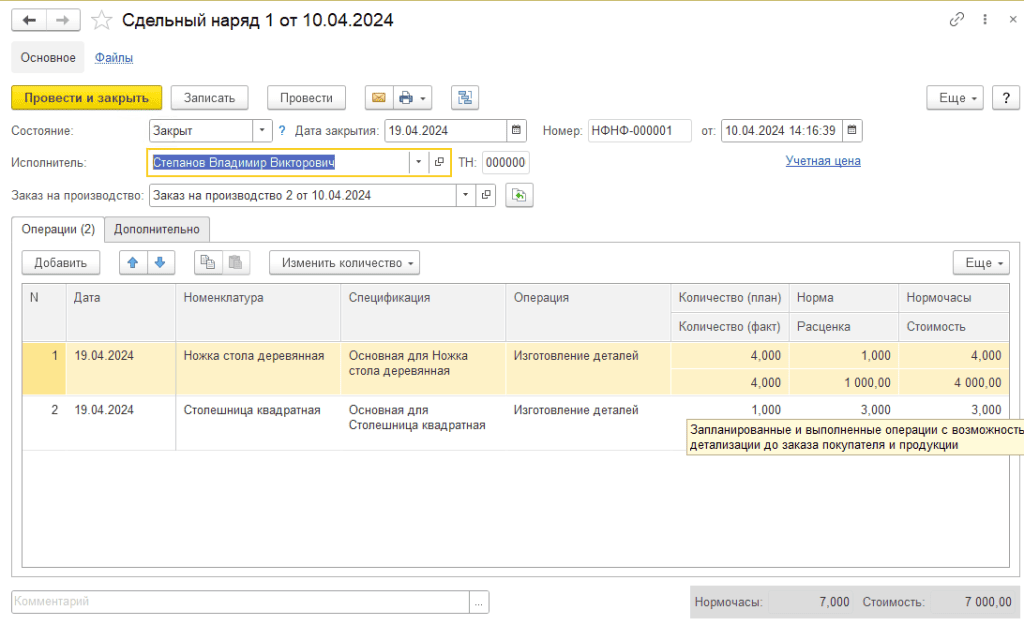The image size is (1024, 625).
Task: Open Изменить количество dropdown menu
Action: tap(344, 263)
